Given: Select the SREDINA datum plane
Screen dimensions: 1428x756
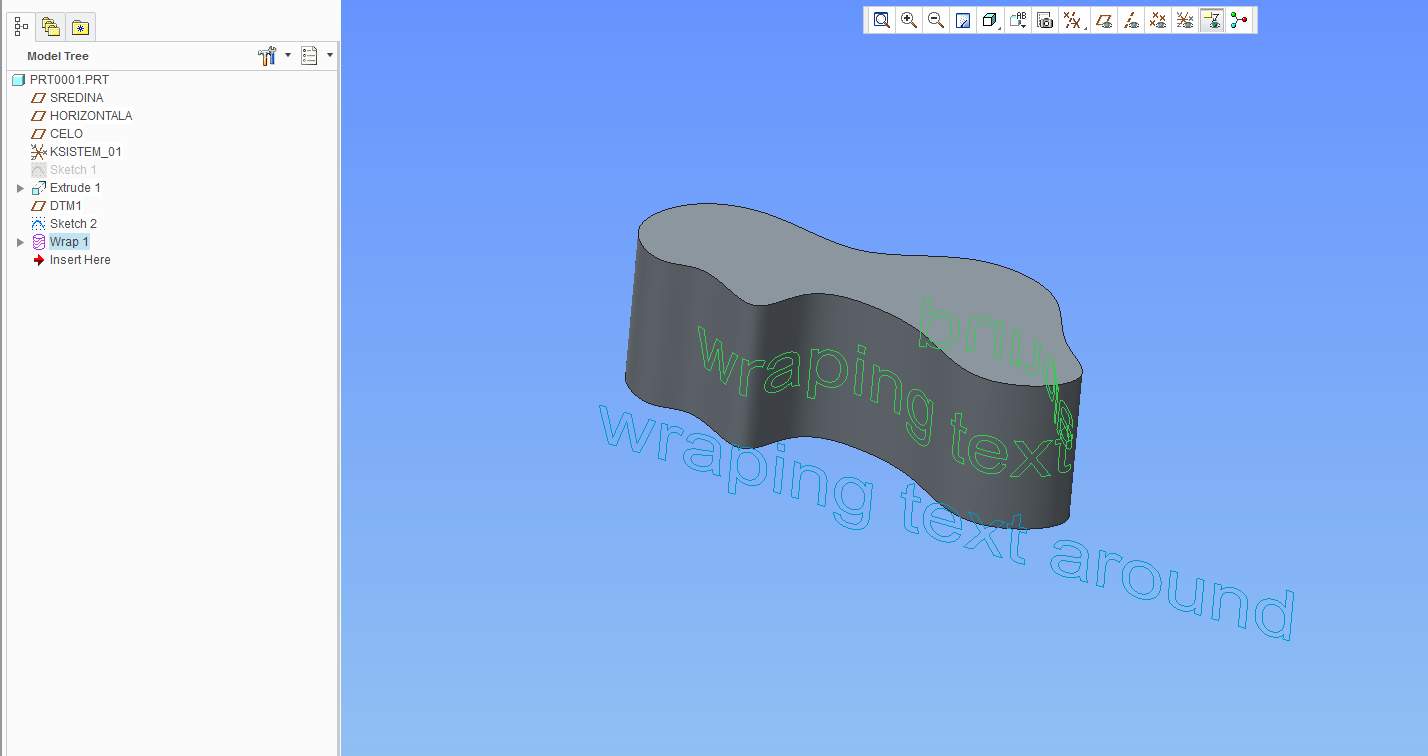Looking at the screenshot, I should pos(76,98).
